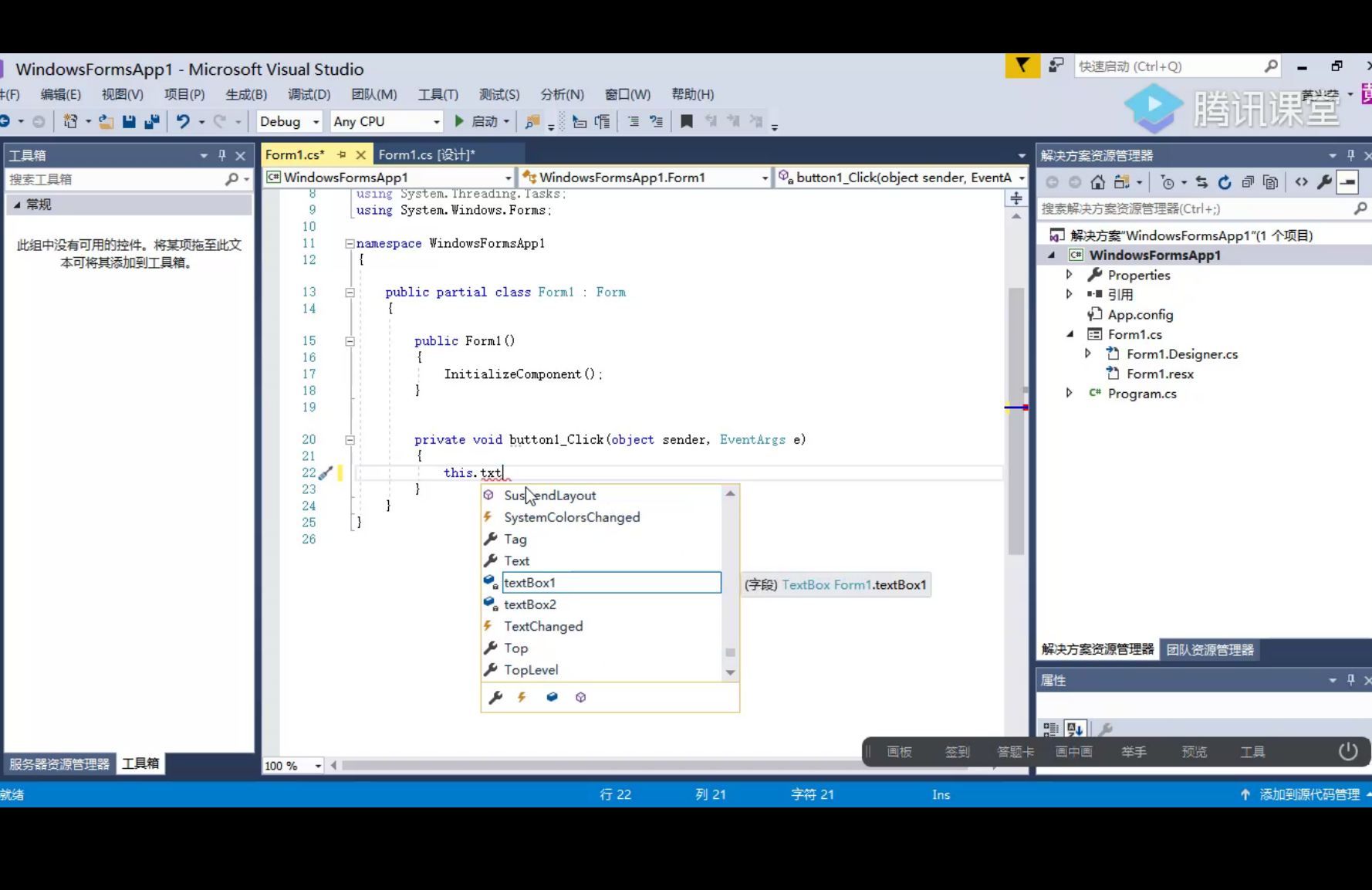This screenshot has height=890, width=1372.
Task: Toggle categorized view in Properties panel
Action: [x=1050, y=729]
